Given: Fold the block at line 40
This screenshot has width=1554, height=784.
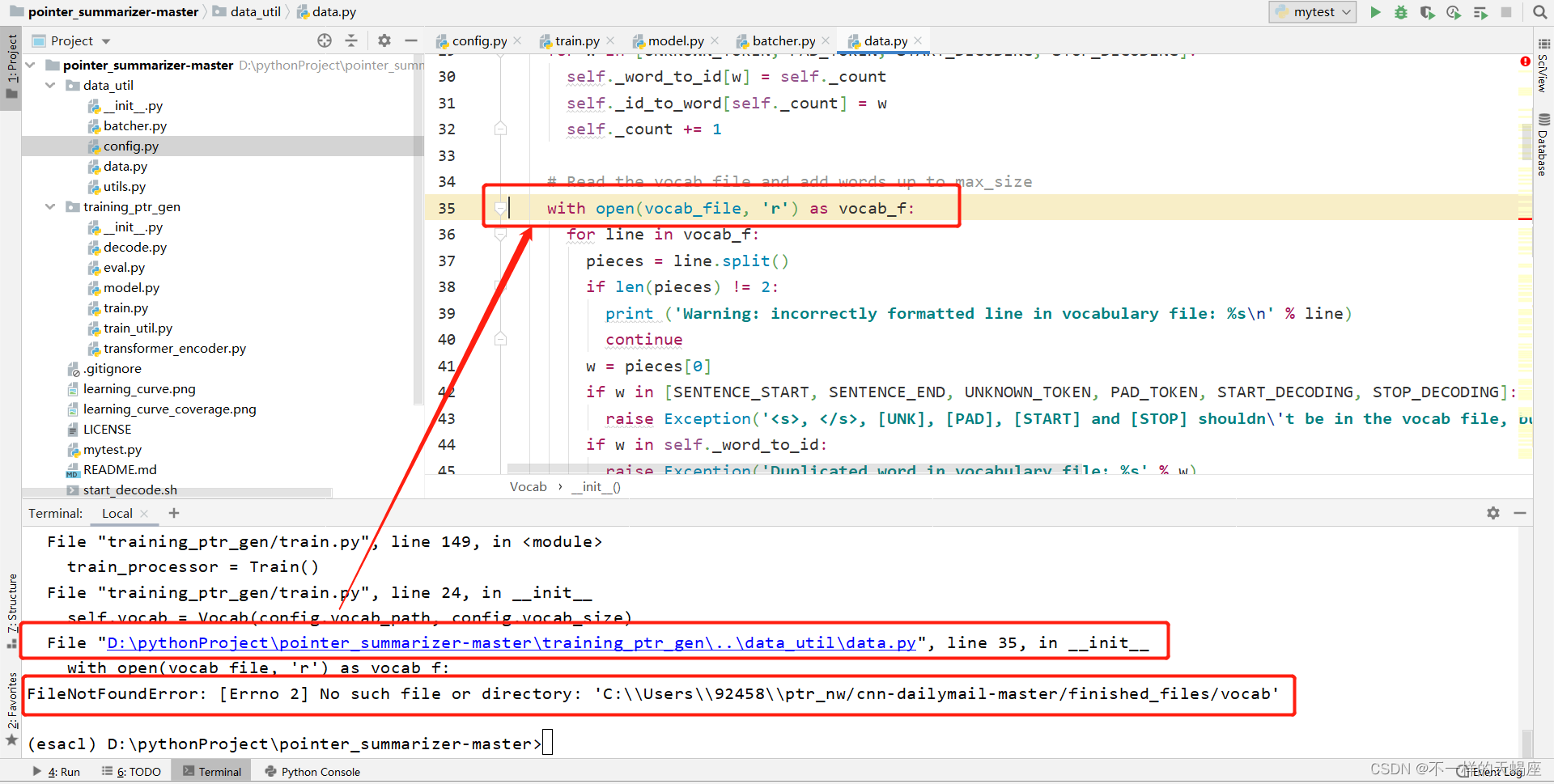Looking at the screenshot, I should coord(500,339).
